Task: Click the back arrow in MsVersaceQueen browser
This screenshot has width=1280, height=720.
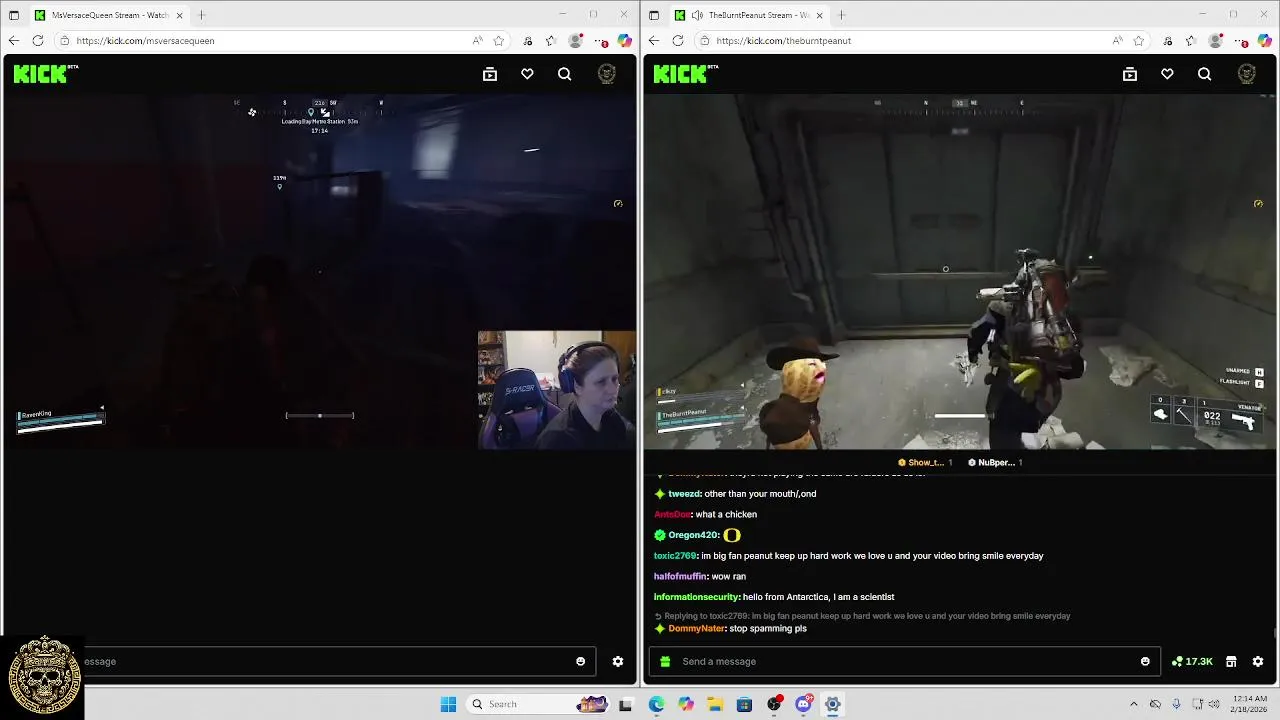Action: tap(13, 41)
